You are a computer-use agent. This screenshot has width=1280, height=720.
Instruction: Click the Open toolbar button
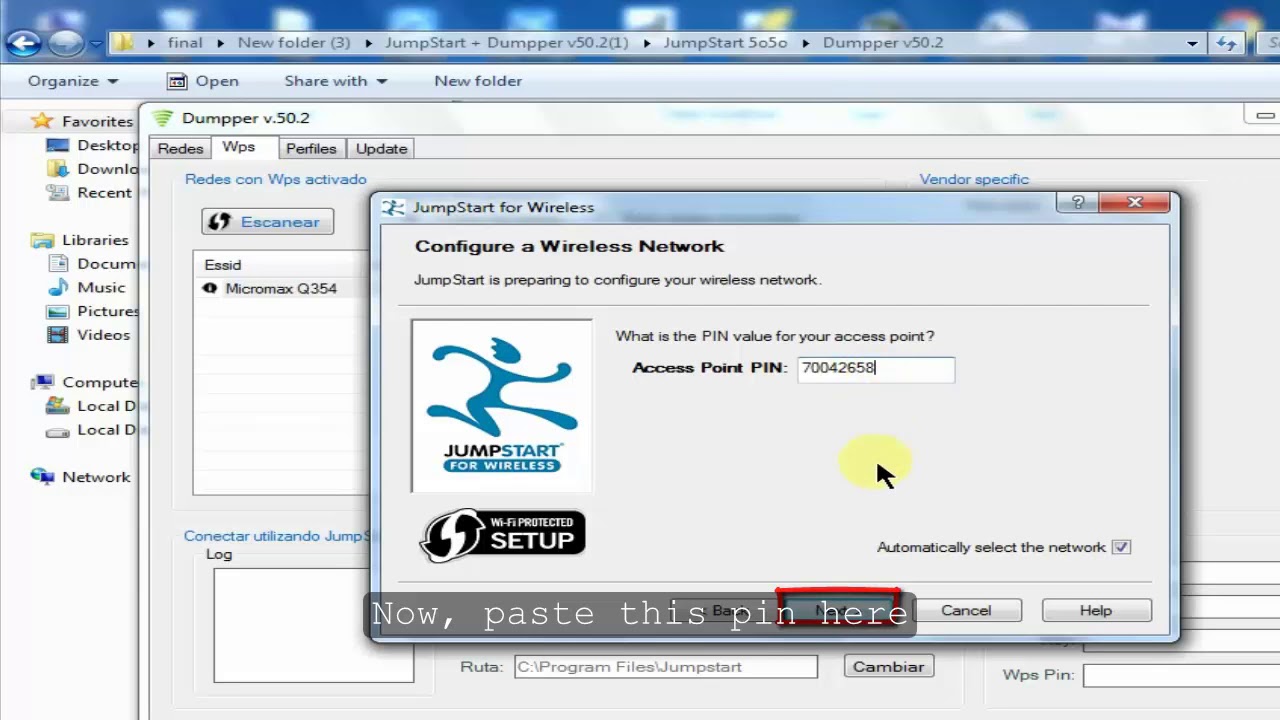(203, 81)
